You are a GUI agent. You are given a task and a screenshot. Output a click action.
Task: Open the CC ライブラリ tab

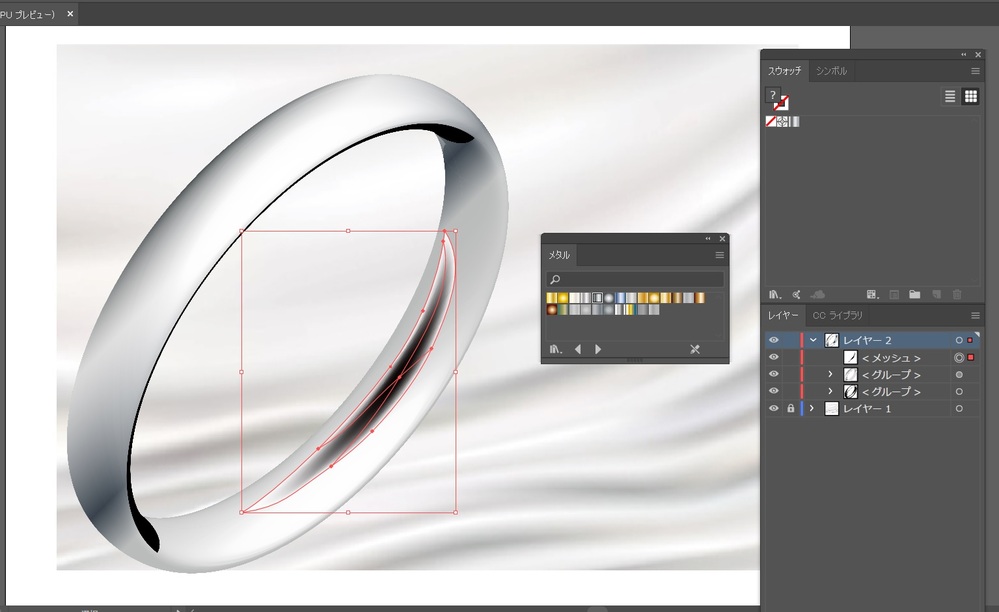click(838, 316)
